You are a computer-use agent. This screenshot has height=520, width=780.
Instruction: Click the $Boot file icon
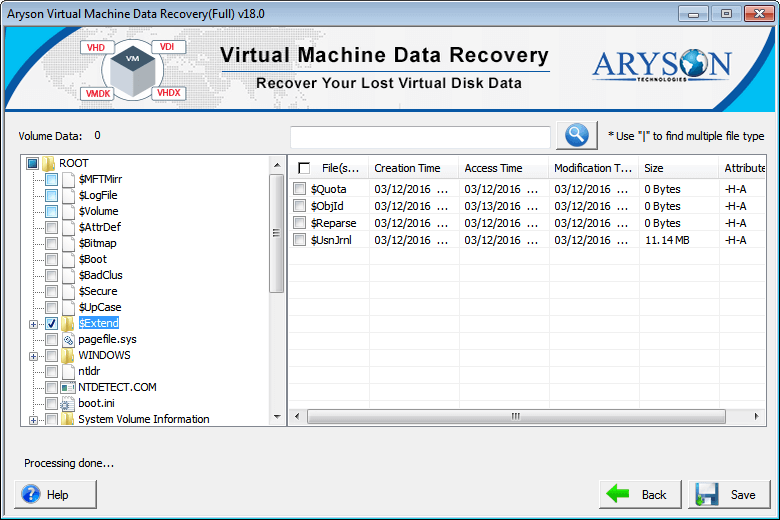(69, 259)
